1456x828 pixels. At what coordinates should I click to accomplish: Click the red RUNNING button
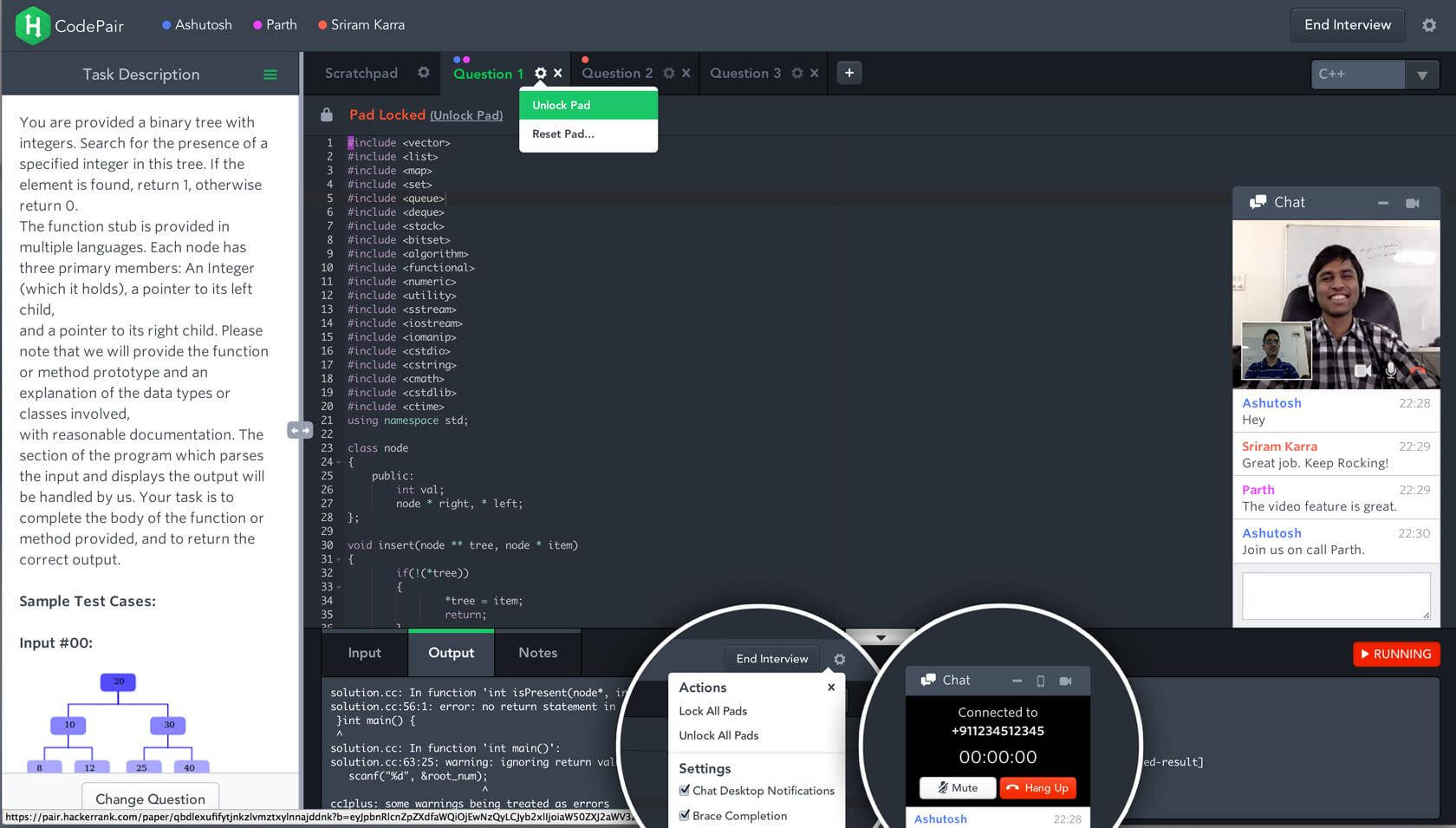pyautogui.click(x=1396, y=654)
